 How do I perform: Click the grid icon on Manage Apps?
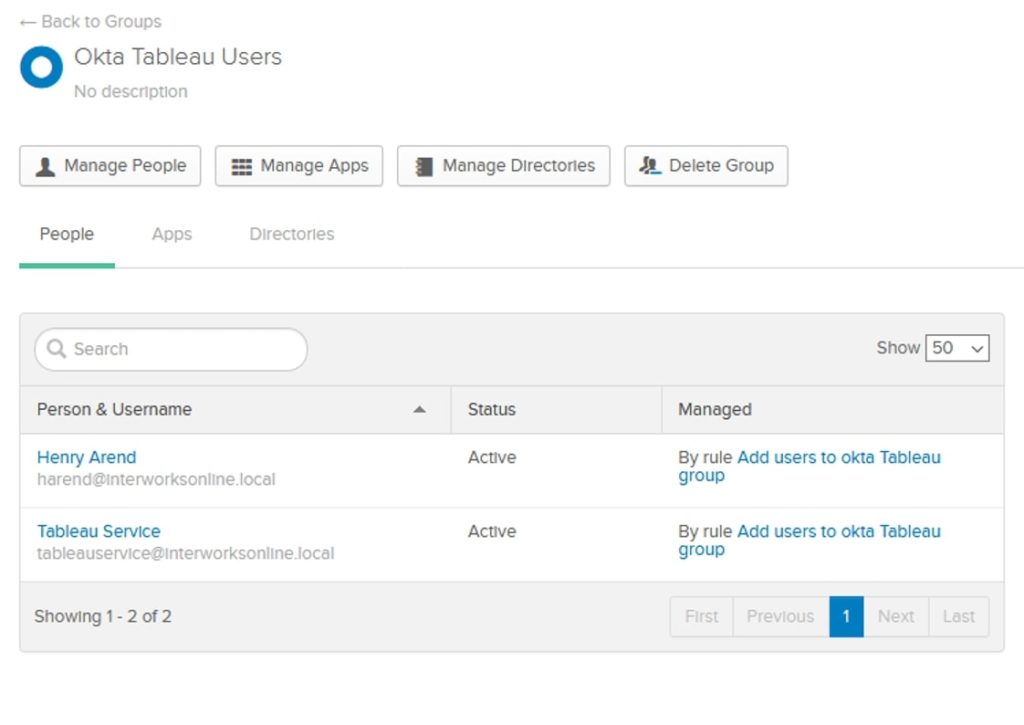(x=240, y=166)
